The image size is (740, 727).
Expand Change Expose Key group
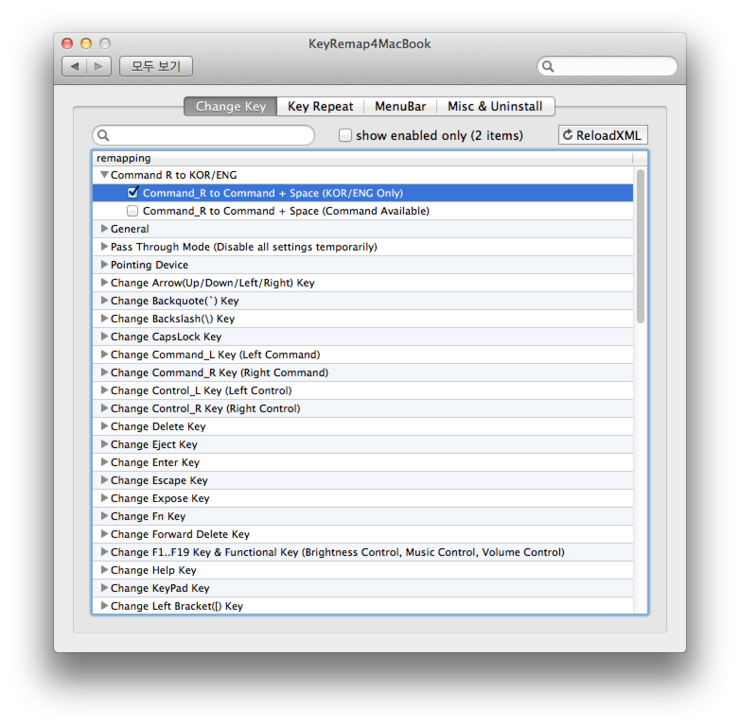[104, 498]
